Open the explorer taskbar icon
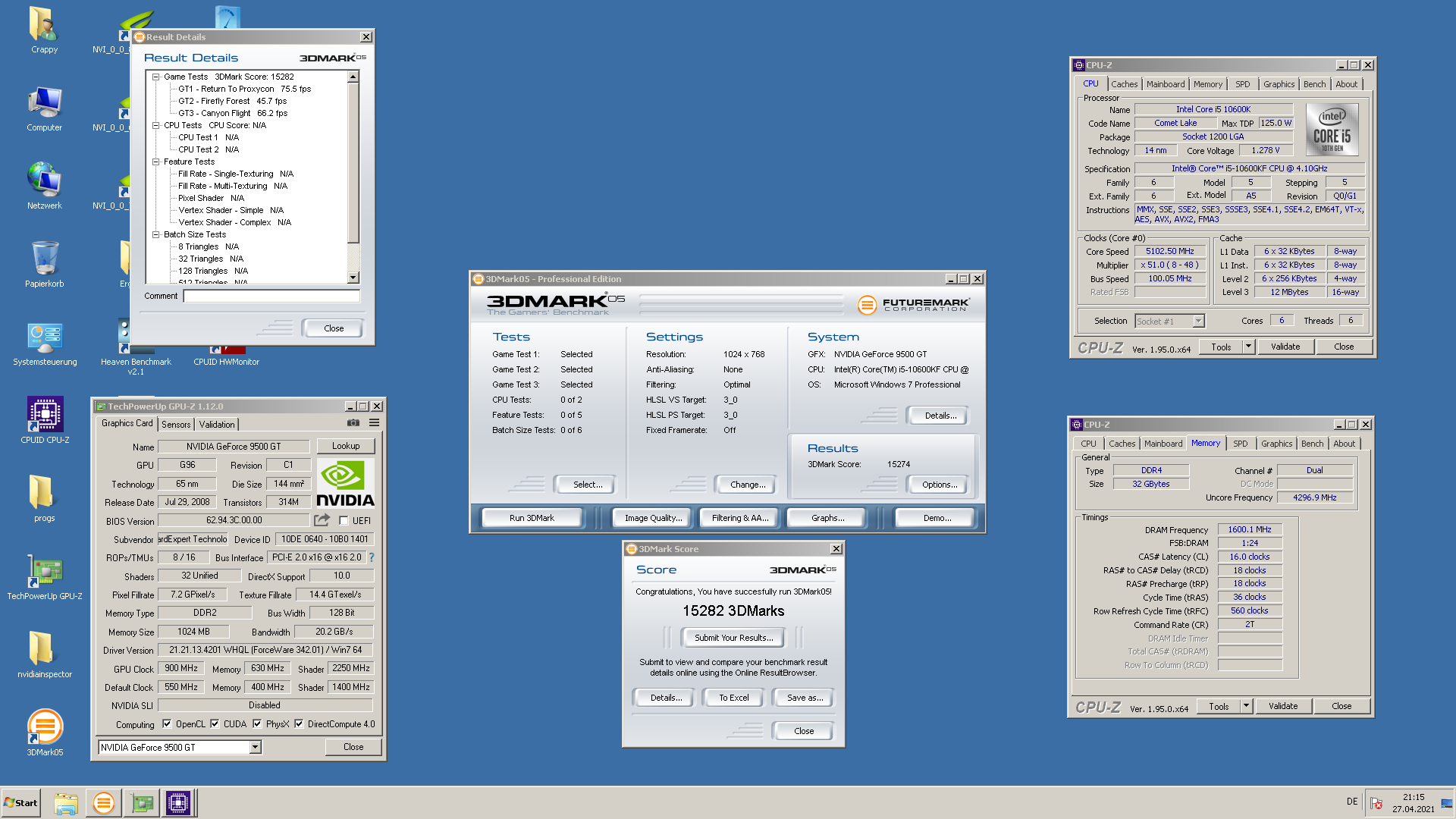The width and height of the screenshot is (1456, 819). click(66, 803)
